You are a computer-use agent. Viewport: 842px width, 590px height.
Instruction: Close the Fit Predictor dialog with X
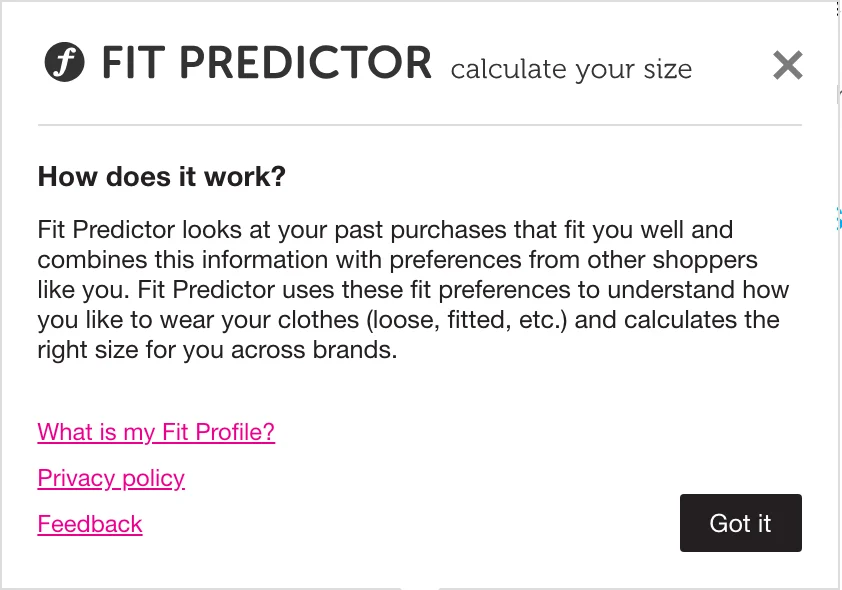click(x=787, y=65)
